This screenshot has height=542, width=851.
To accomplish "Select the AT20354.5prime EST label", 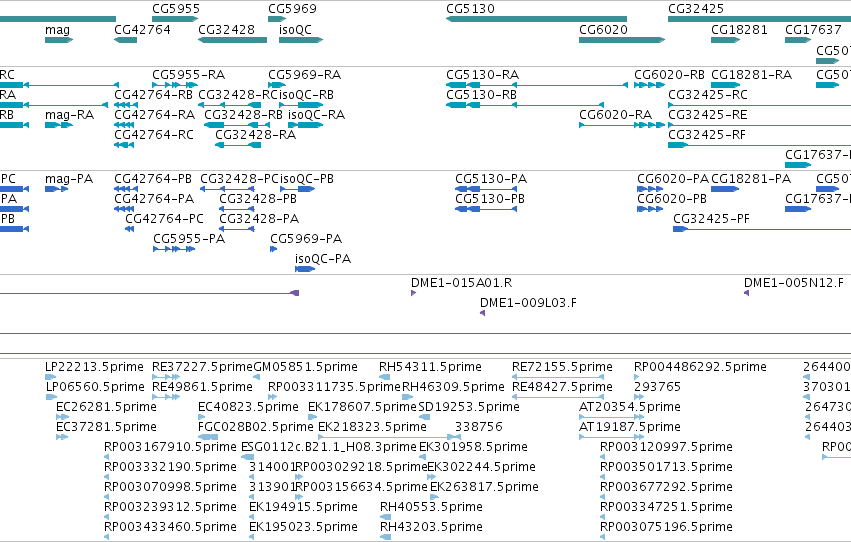I will point(630,407).
